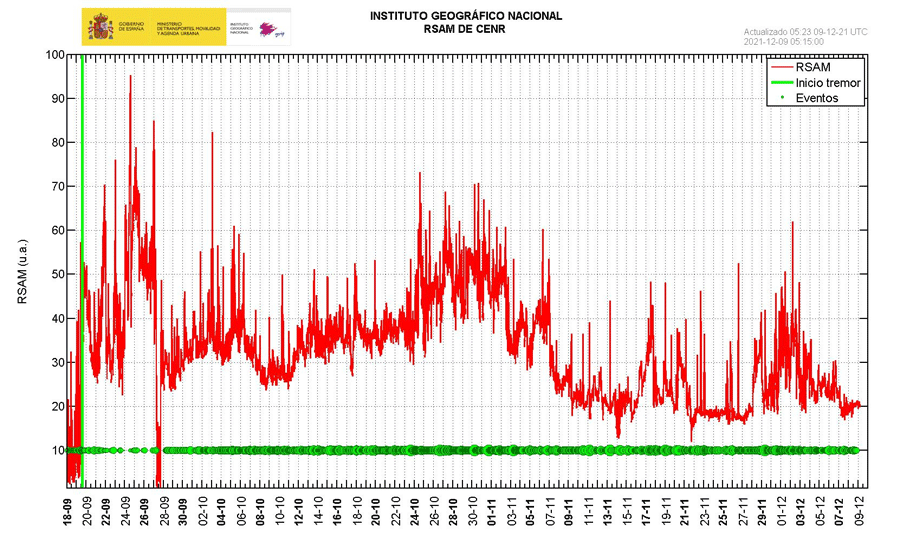Click the x-axis date label '22-10'

pos(395,512)
